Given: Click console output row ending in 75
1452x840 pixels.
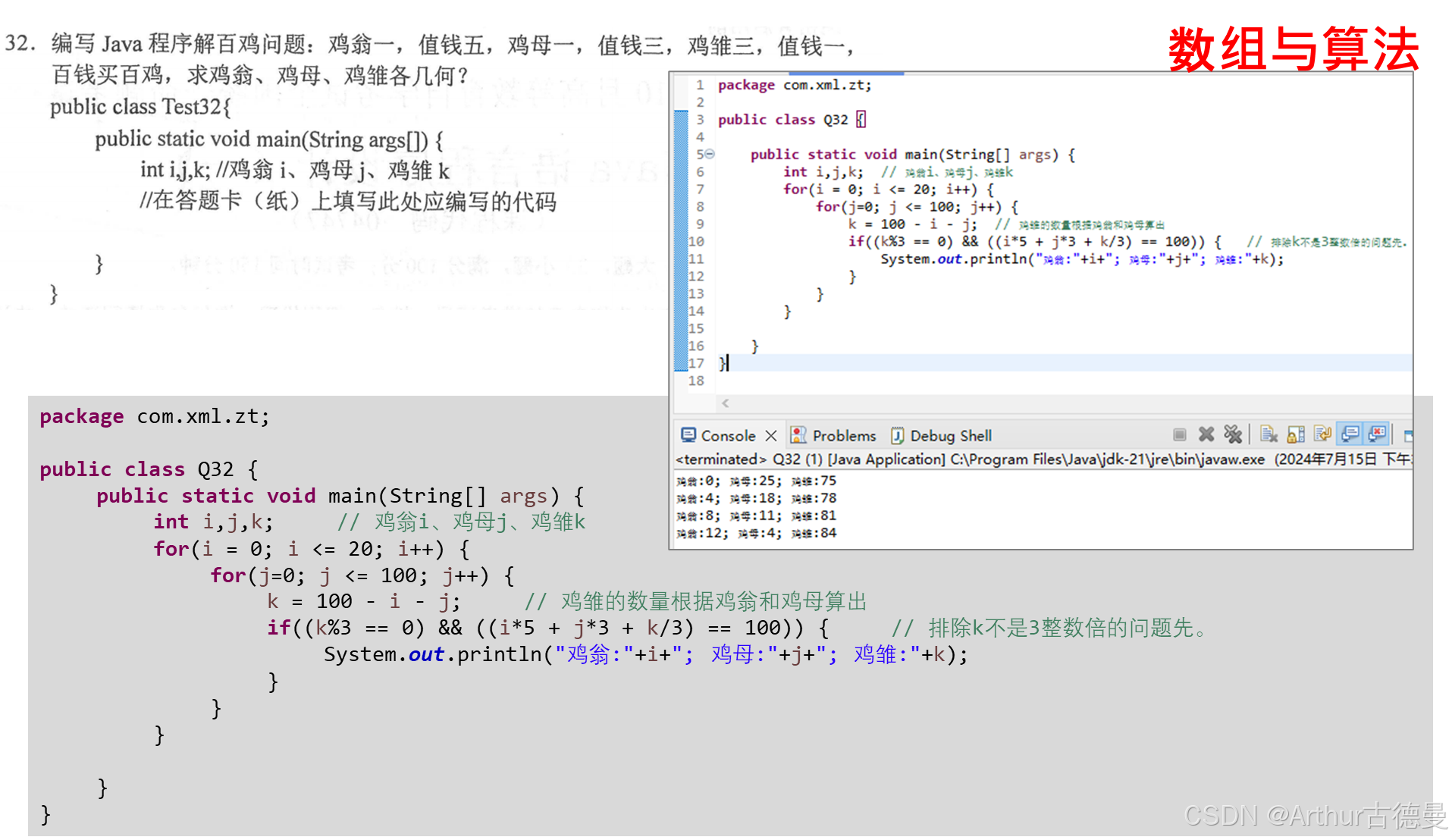Looking at the screenshot, I should (756, 481).
